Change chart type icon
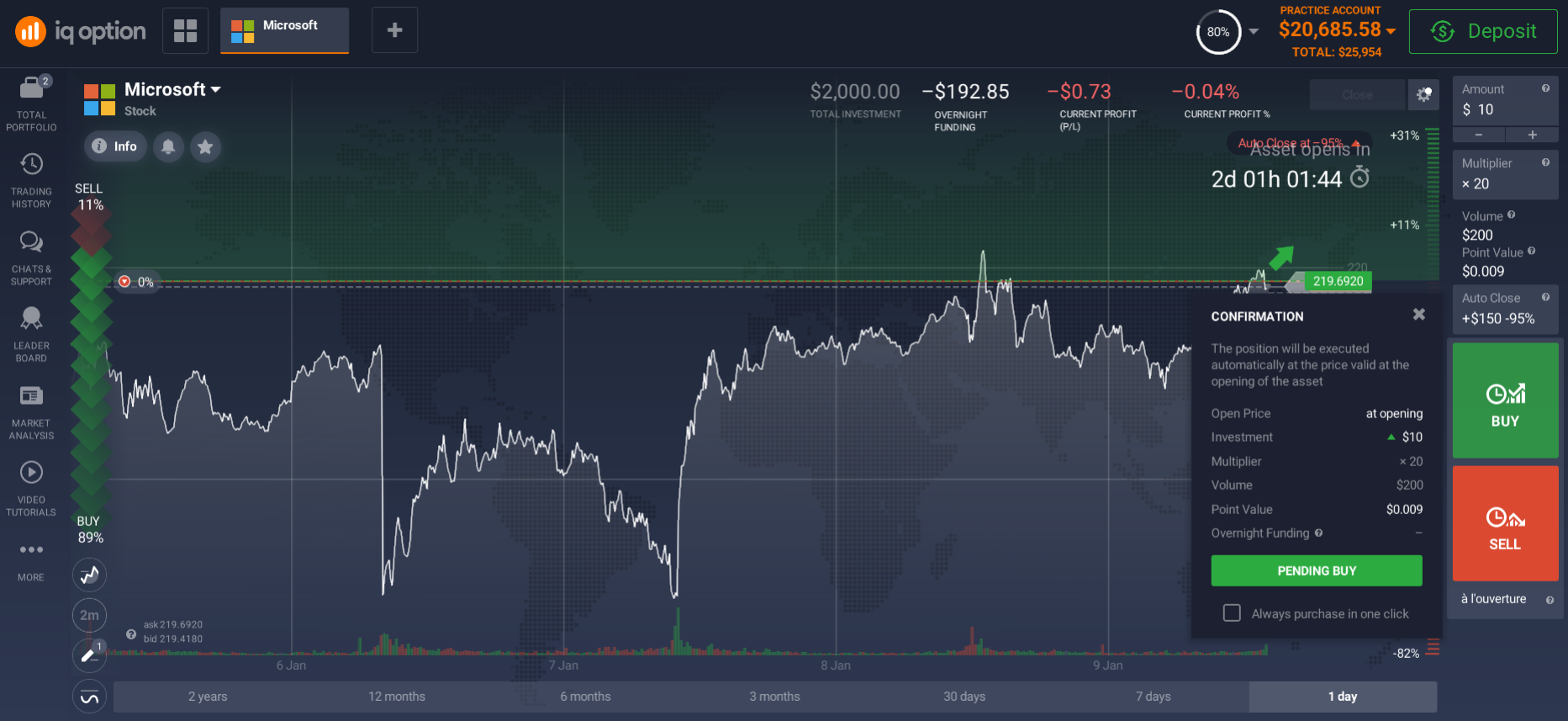 coord(89,575)
